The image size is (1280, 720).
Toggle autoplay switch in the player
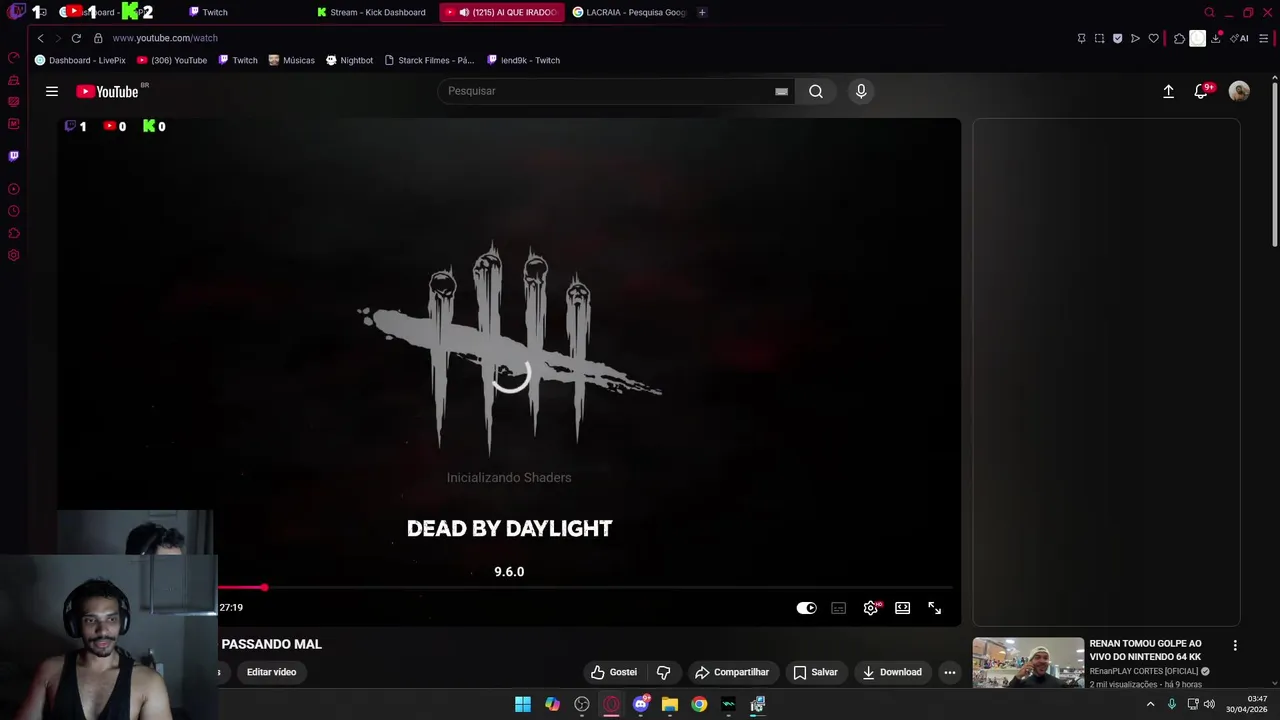click(806, 608)
